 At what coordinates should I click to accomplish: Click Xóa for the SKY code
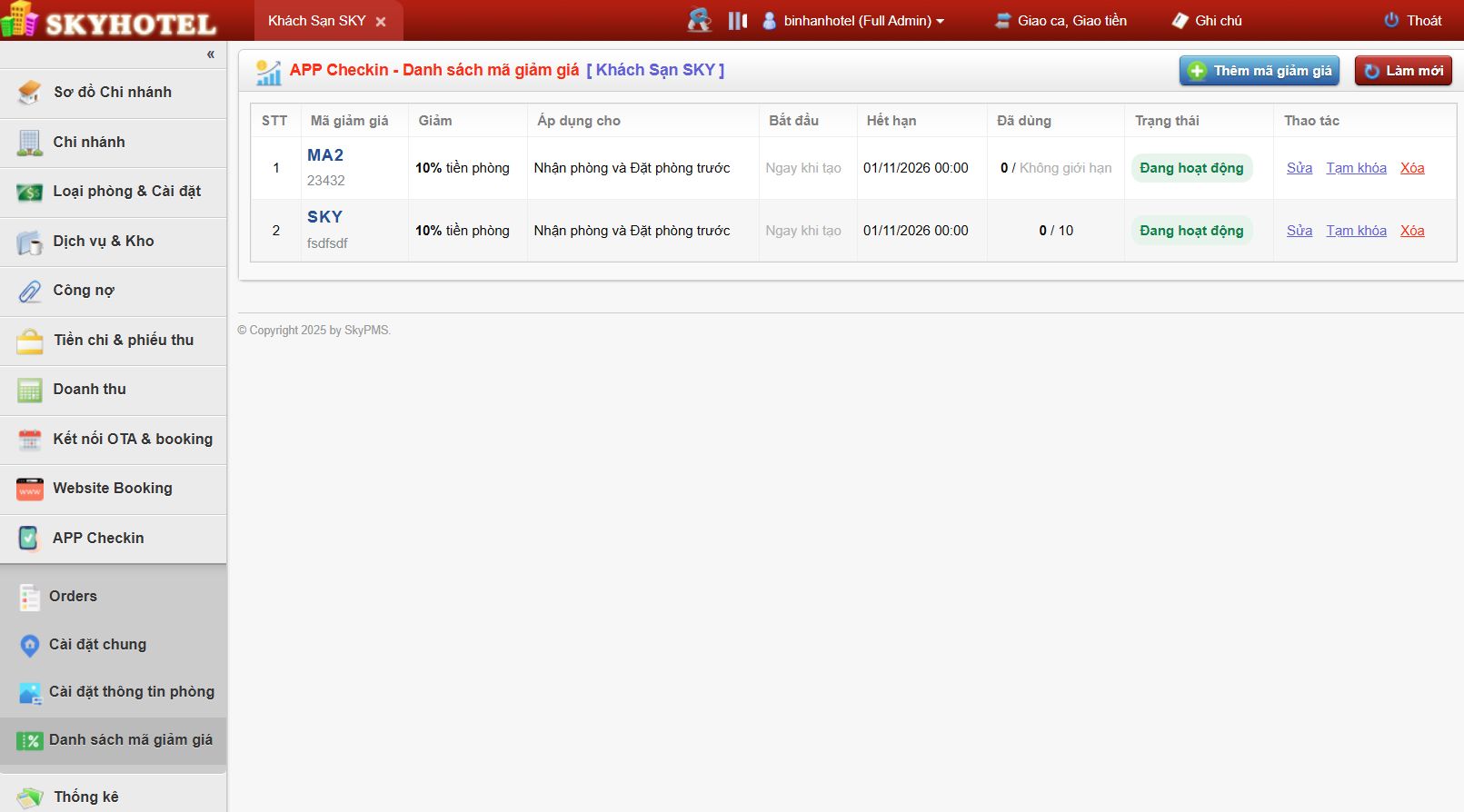point(1412,231)
